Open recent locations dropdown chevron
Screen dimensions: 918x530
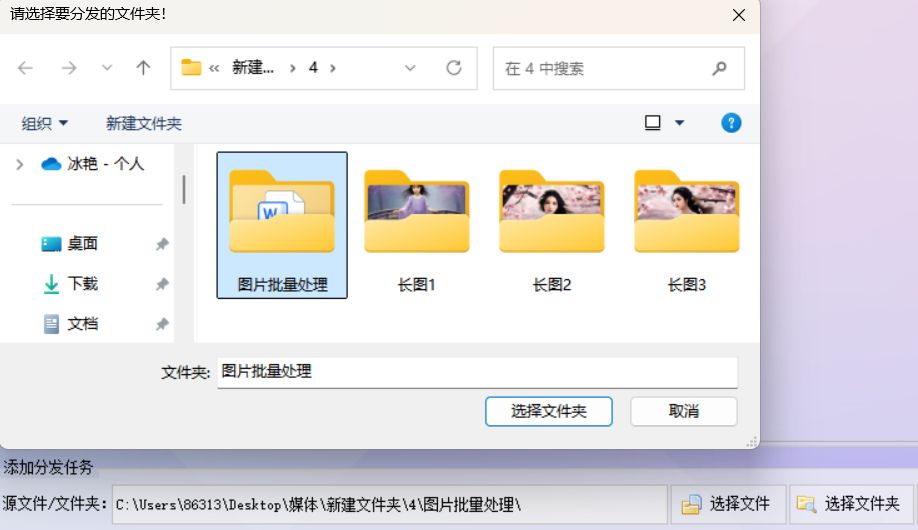point(107,68)
